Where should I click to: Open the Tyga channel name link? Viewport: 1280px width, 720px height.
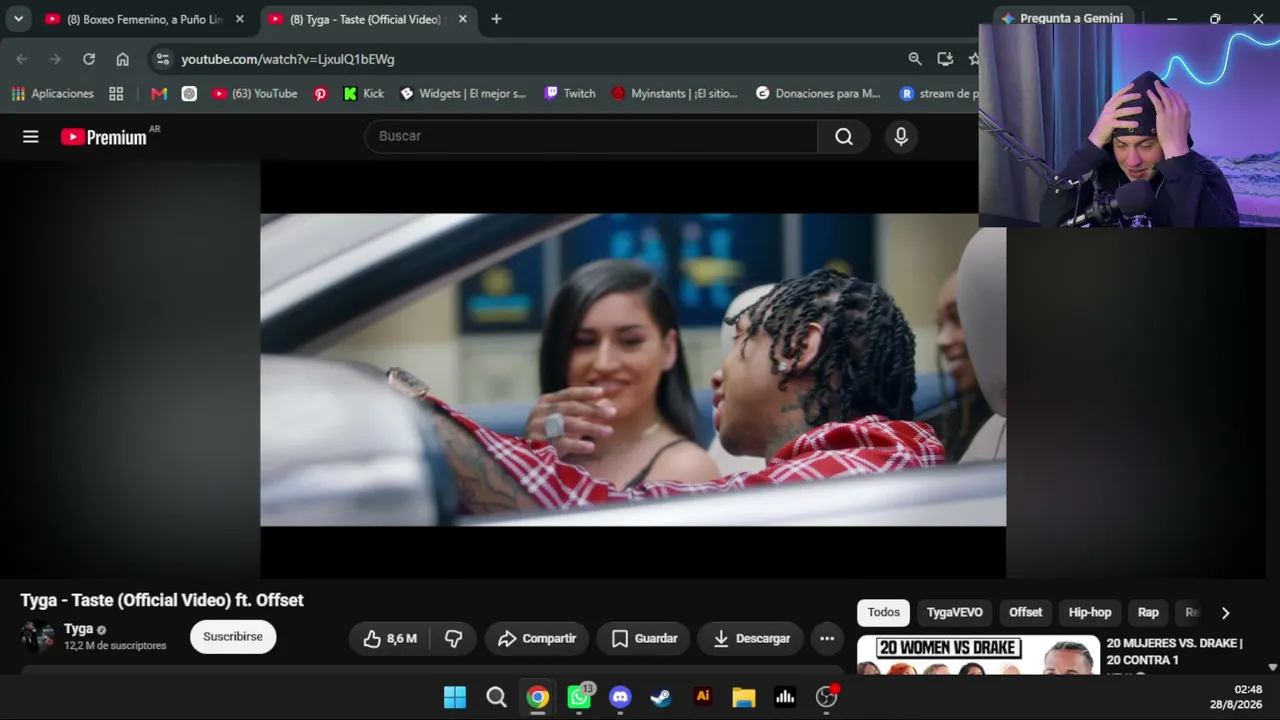pos(78,629)
